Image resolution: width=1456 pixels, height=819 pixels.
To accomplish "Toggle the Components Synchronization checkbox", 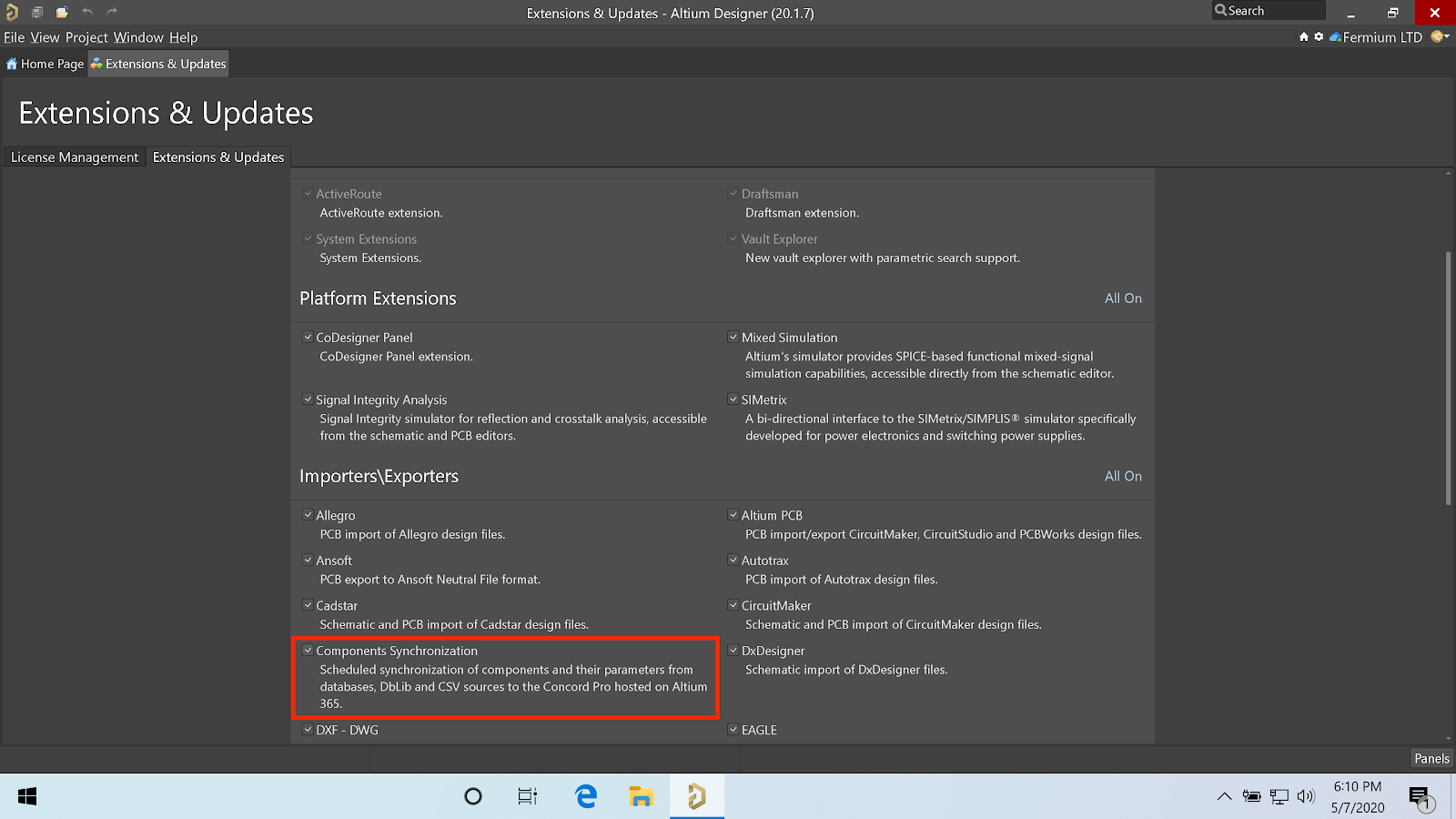I will click(x=308, y=650).
